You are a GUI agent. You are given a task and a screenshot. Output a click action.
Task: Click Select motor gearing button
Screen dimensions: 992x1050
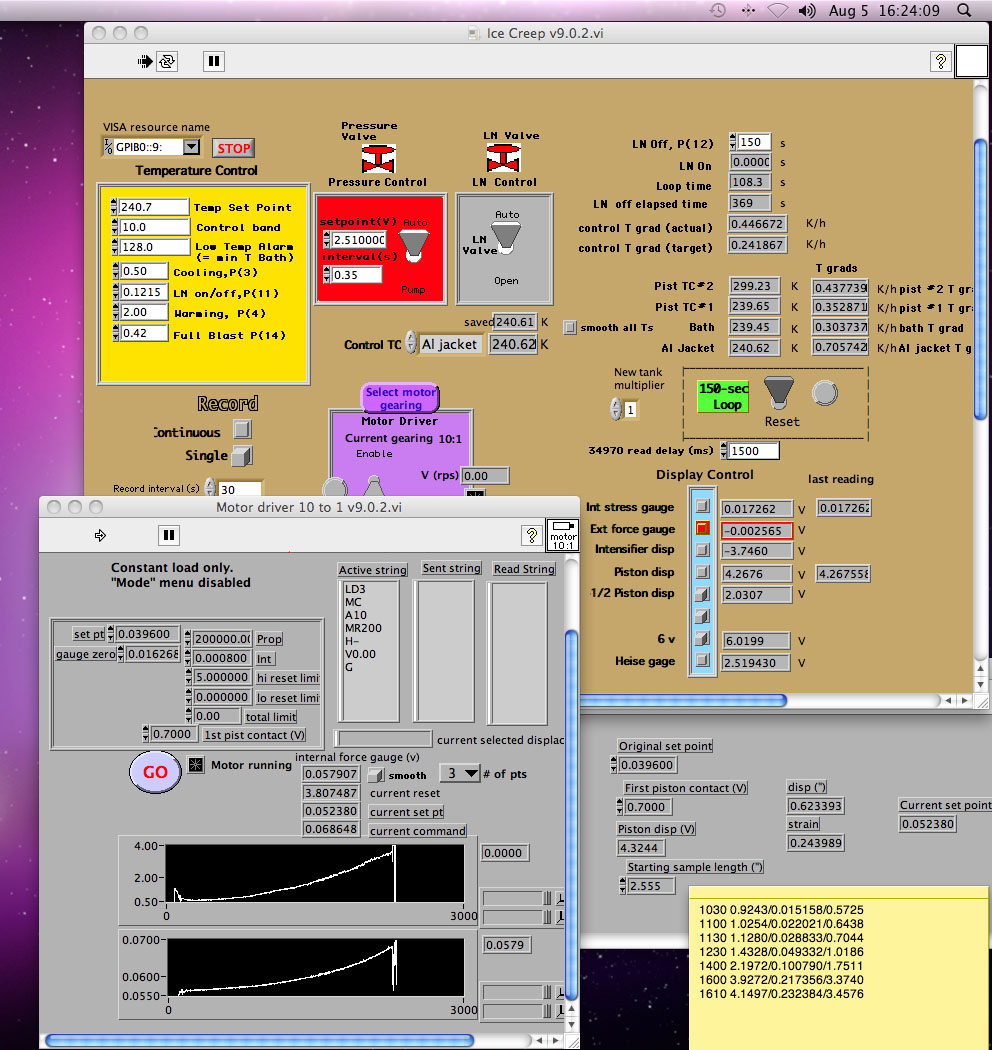(400, 398)
